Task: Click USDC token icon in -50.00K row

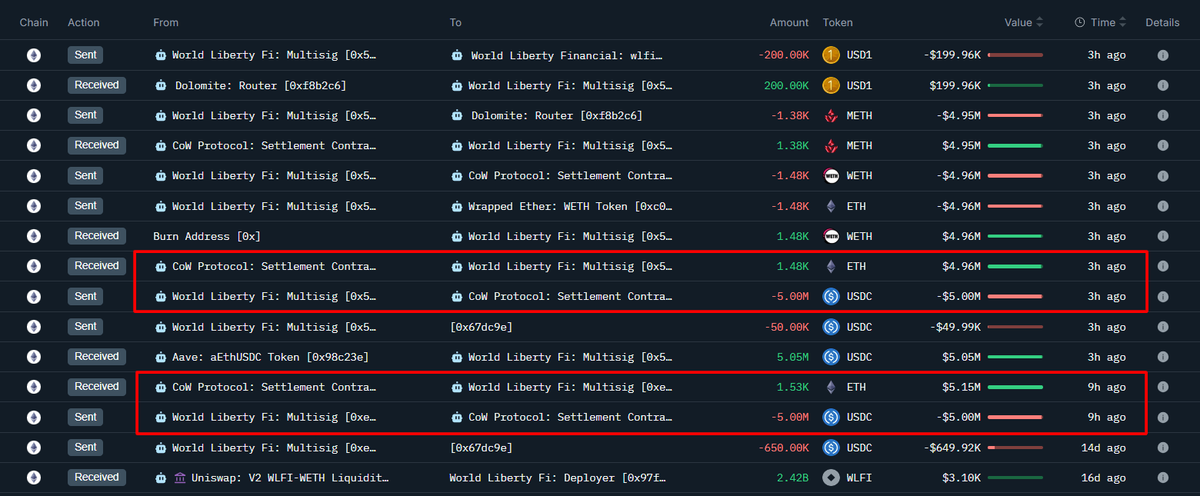Action: [x=831, y=327]
